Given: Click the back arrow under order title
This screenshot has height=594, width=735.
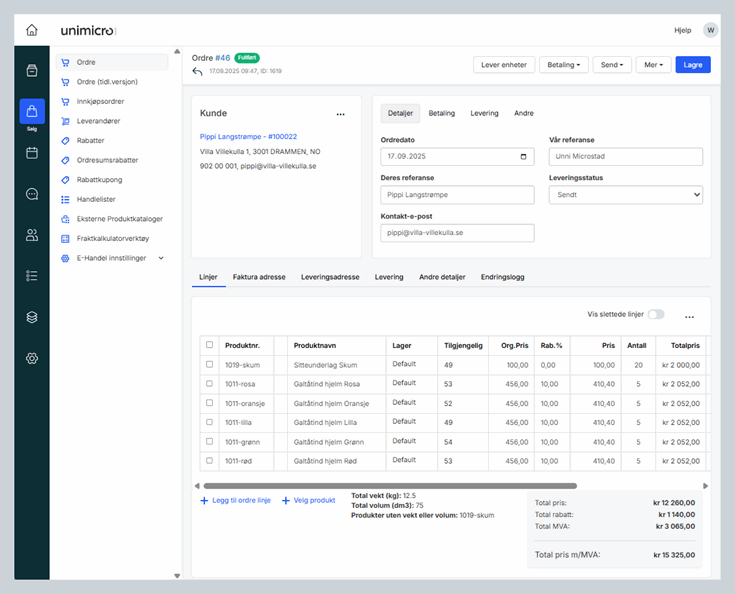Looking at the screenshot, I should 197,72.
